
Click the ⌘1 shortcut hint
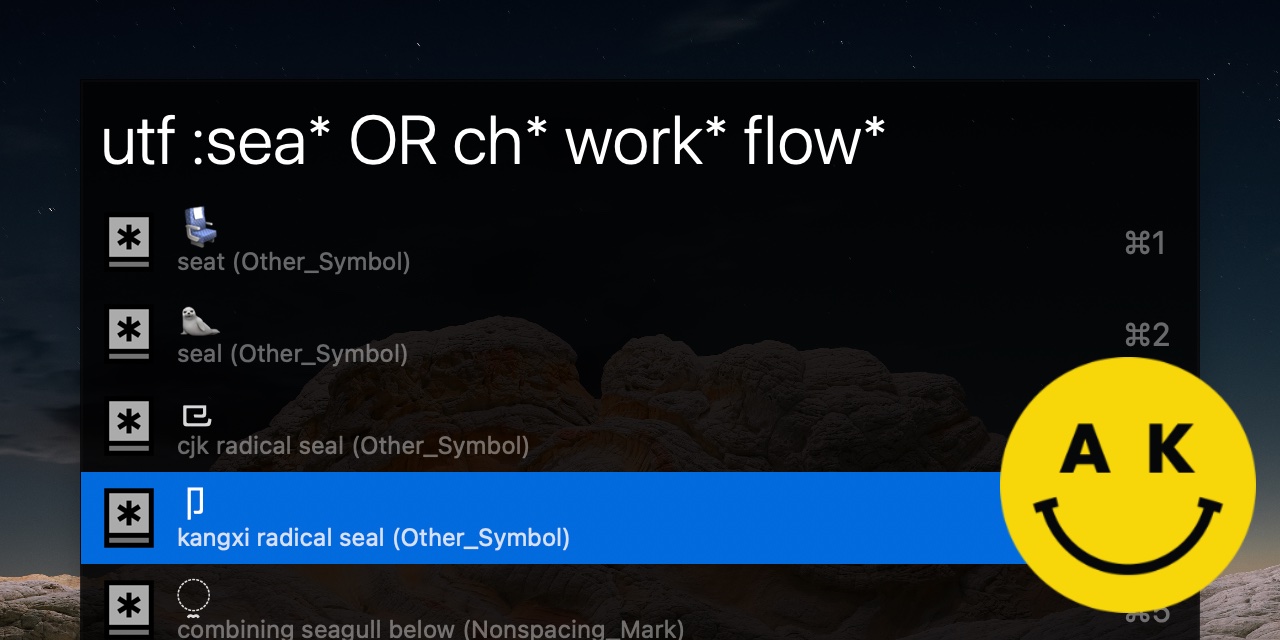(1146, 243)
